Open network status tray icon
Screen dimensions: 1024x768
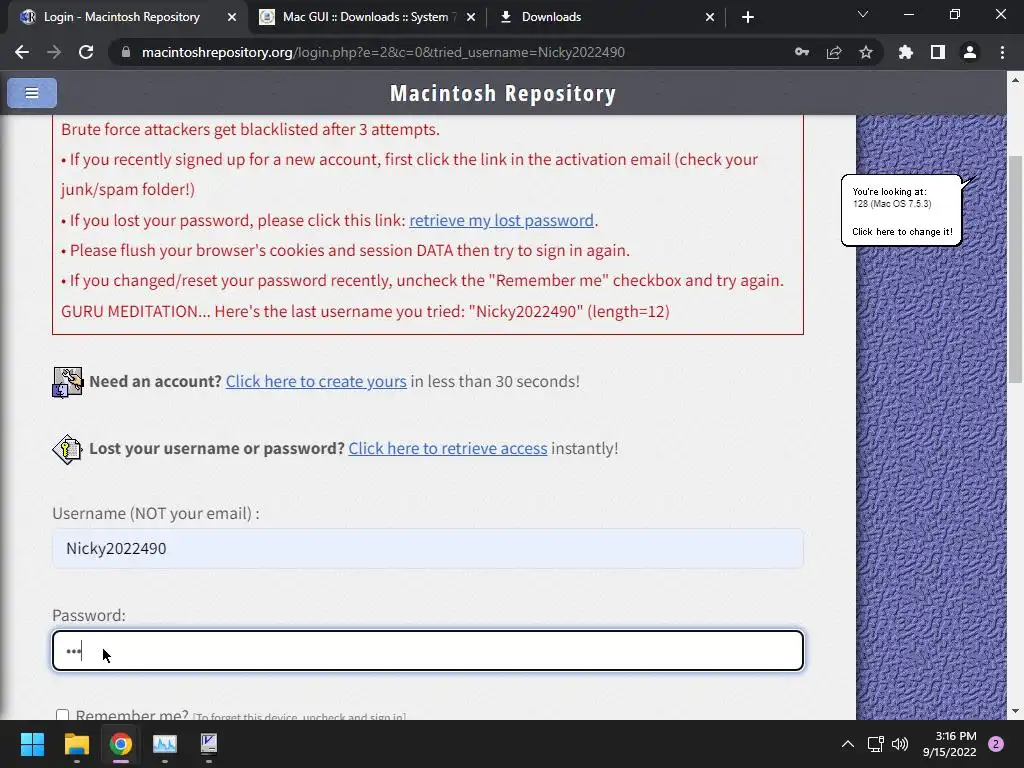(875, 744)
